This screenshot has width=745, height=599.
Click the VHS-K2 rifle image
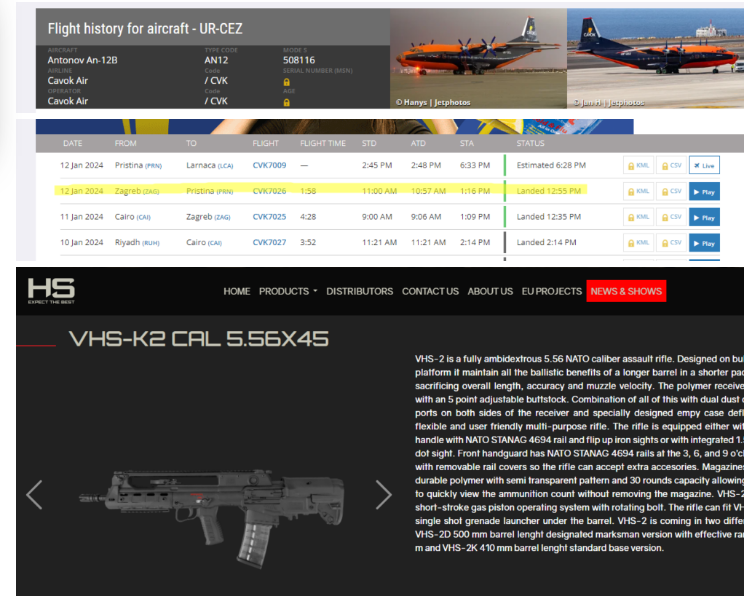(x=212, y=518)
